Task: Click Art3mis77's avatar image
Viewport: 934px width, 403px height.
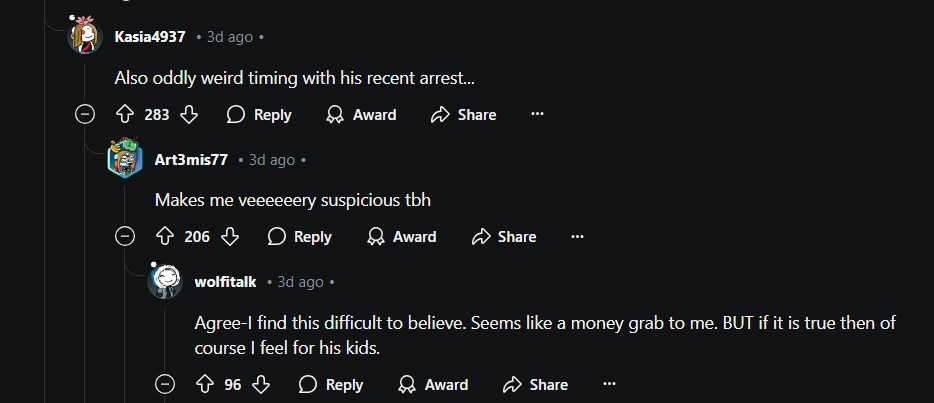Action: [125, 158]
